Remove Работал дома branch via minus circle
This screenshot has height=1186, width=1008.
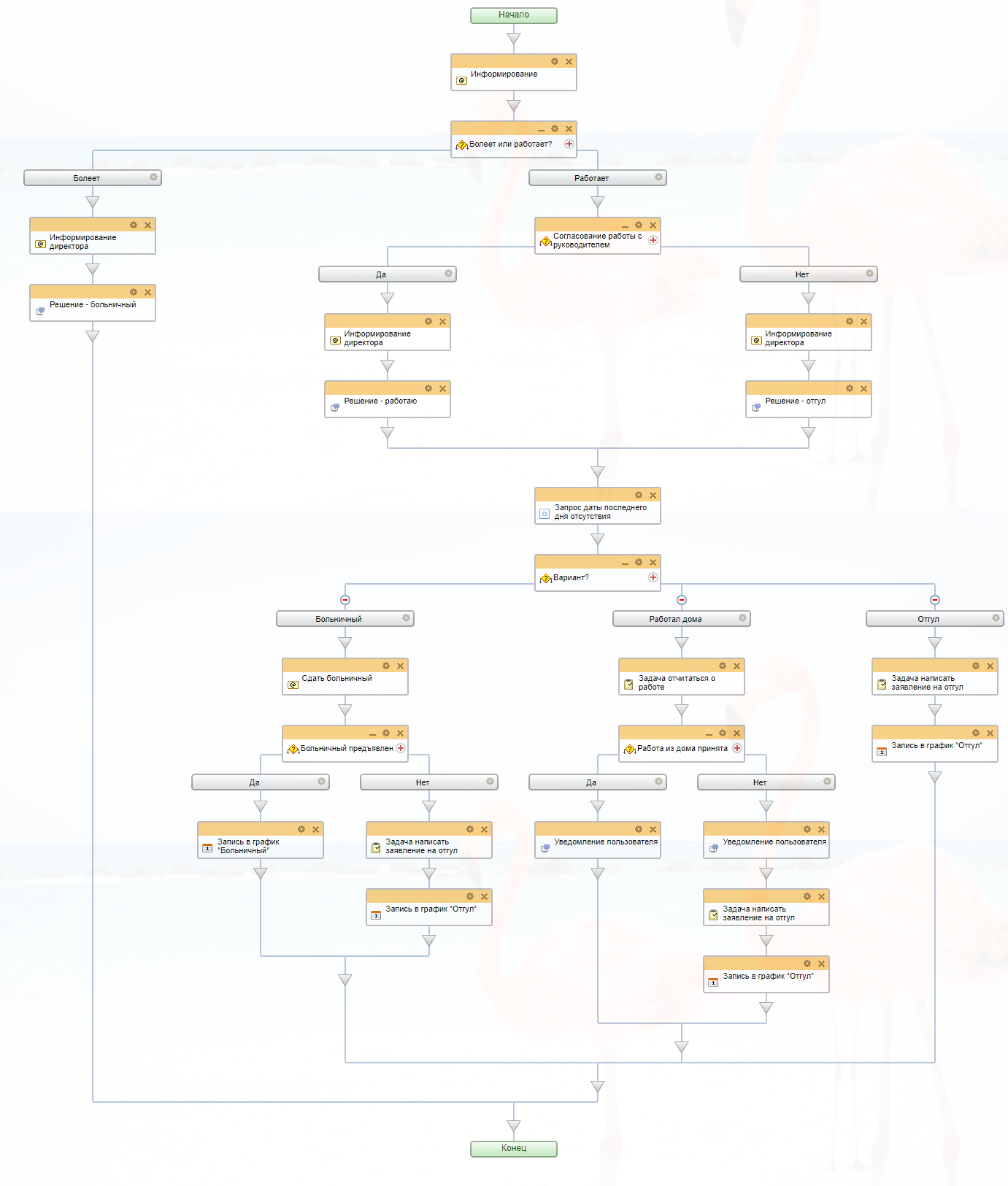(682, 600)
